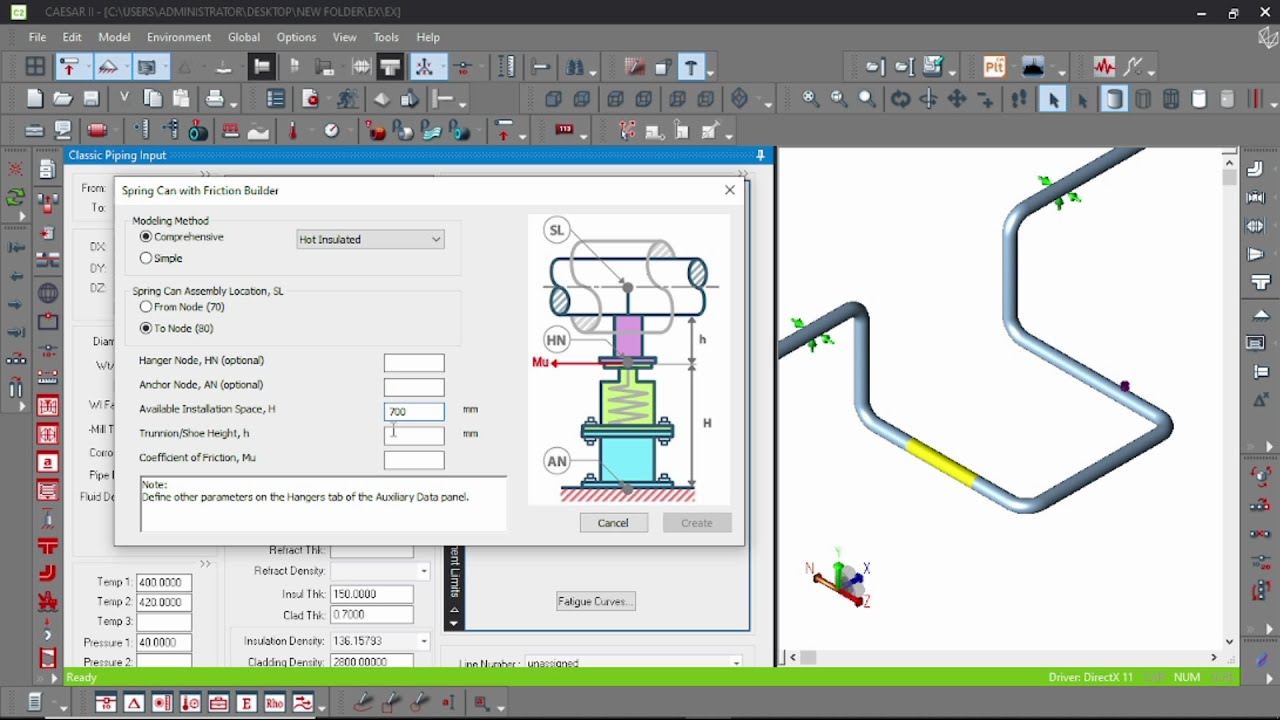Click the Zoom window magnifier icon
Screen dimensions: 1280x720
pos(839,99)
